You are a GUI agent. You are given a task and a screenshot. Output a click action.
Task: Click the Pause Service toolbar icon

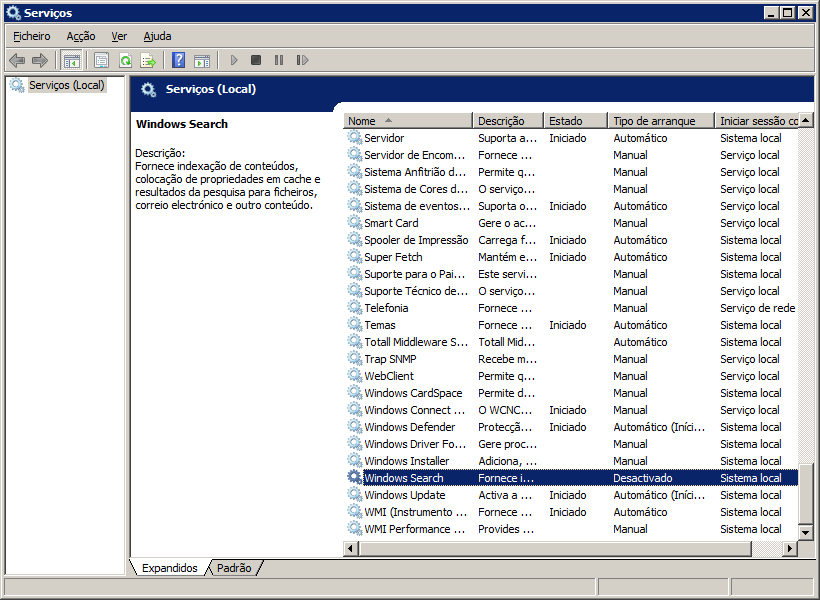pos(279,60)
